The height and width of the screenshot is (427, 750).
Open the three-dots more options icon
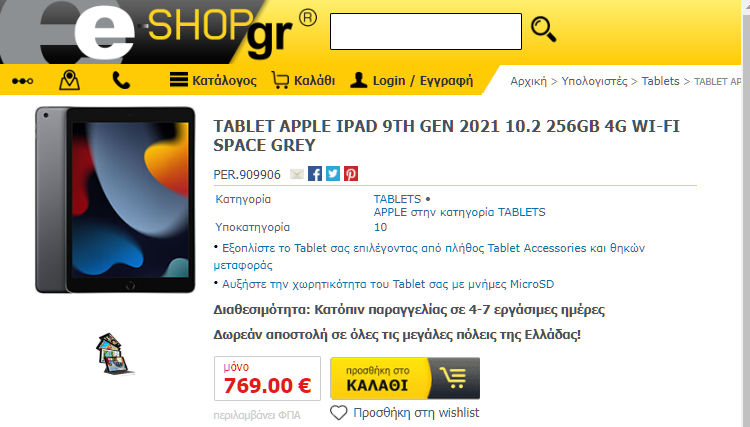tap(22, 81)
